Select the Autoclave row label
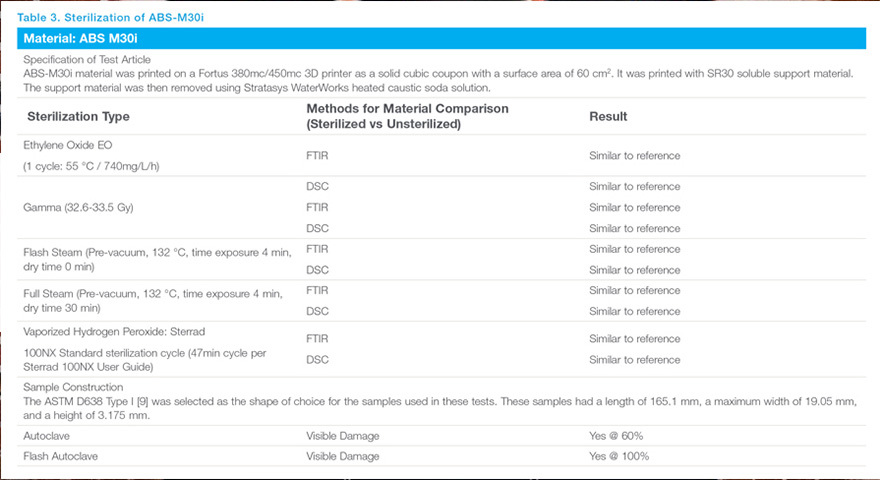The image size is (880, 480). point(45,436)
